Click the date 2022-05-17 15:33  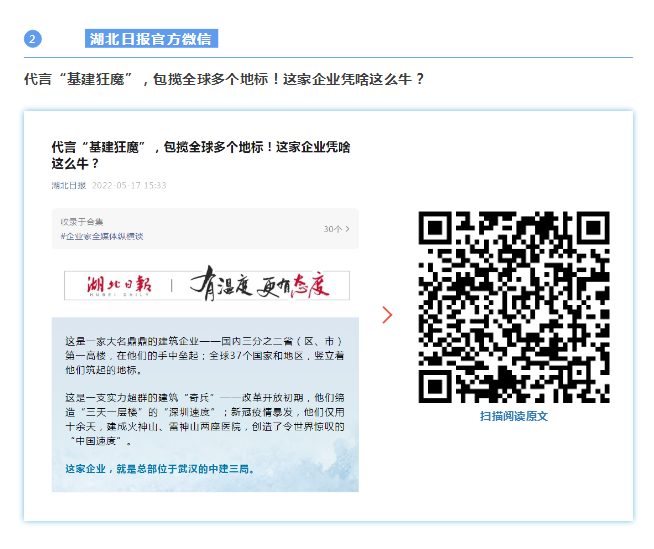pos(129,185)
